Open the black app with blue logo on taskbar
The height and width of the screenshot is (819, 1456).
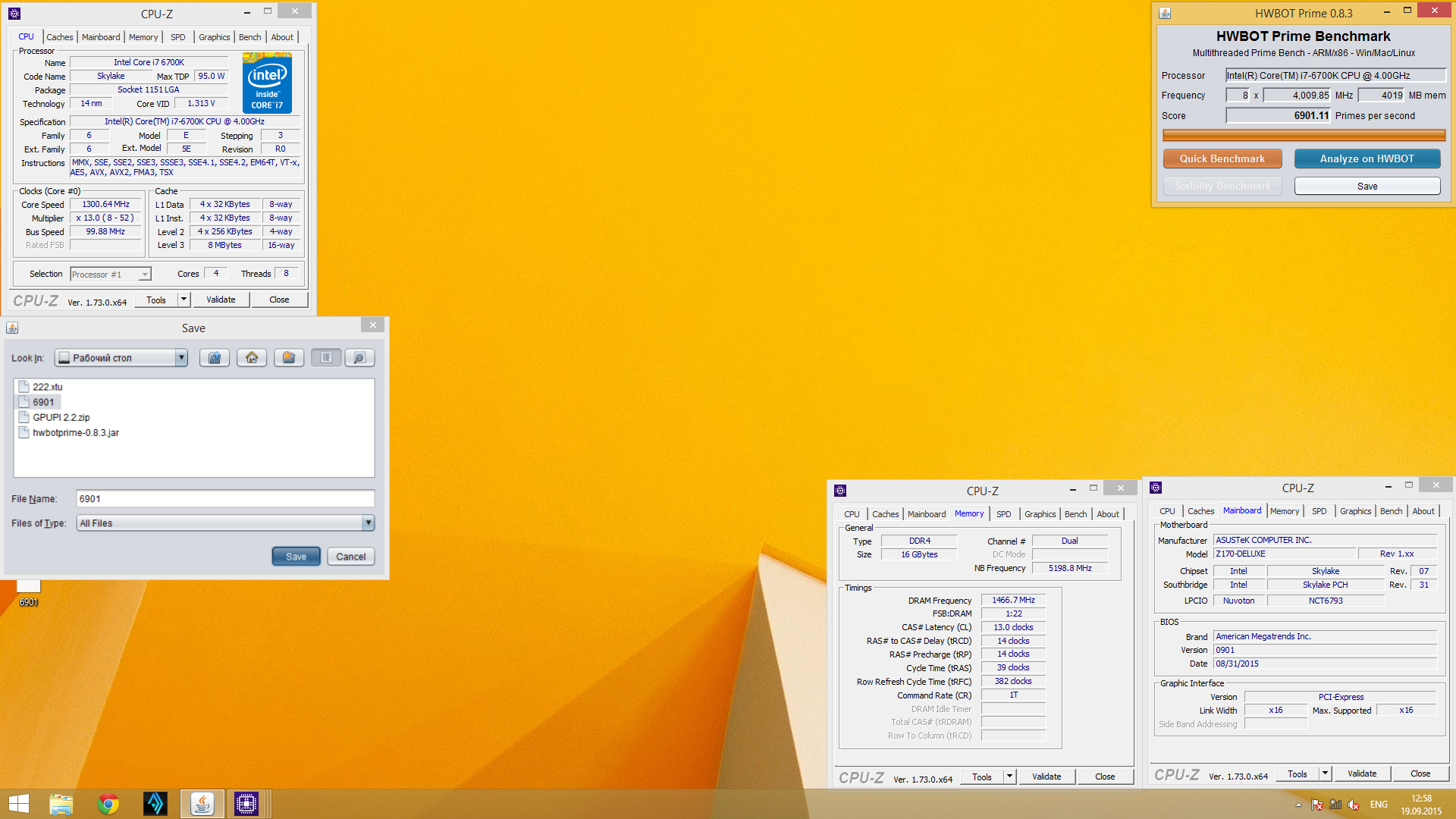[x=155, y=804]
